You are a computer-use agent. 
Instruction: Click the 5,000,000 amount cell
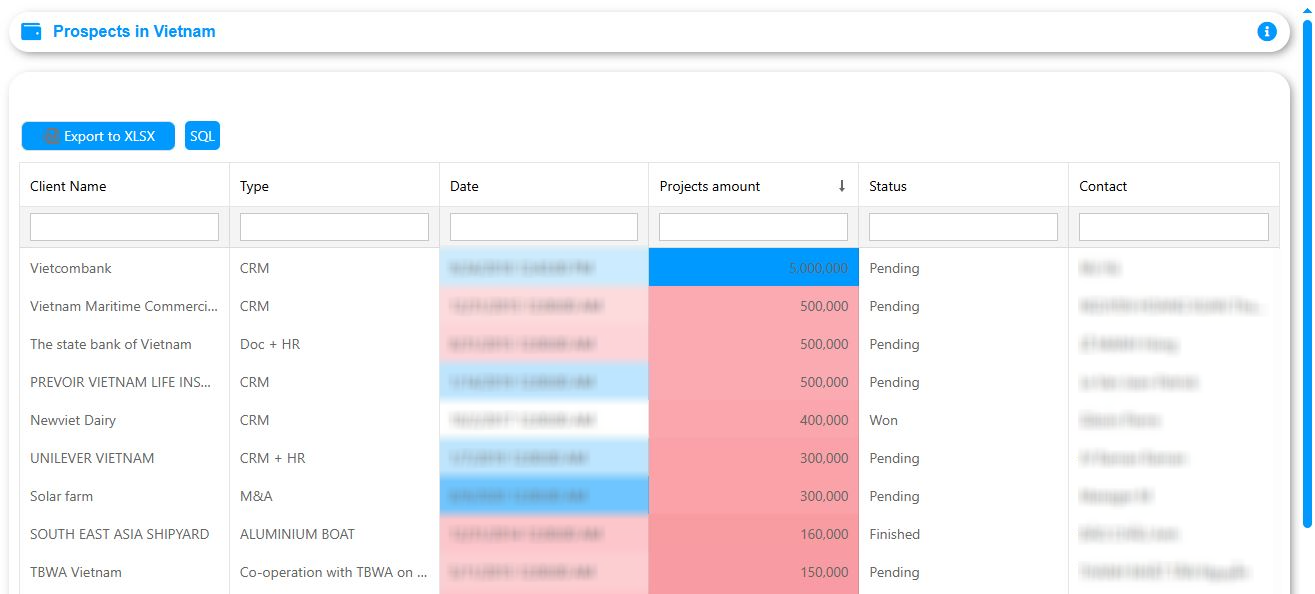[x=754, y=268]
